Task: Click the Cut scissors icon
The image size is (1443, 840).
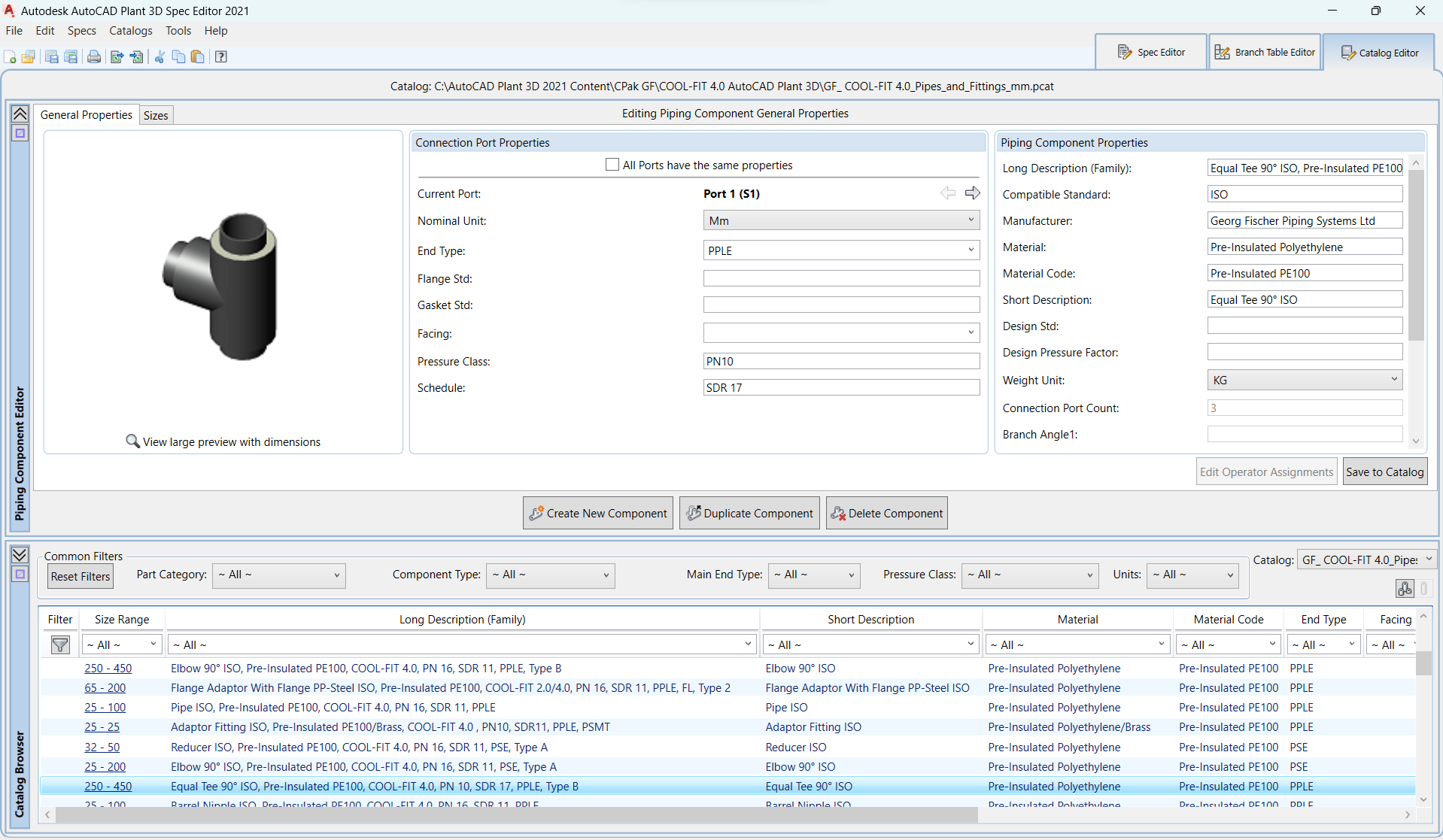Action: (x=159, y=57)
